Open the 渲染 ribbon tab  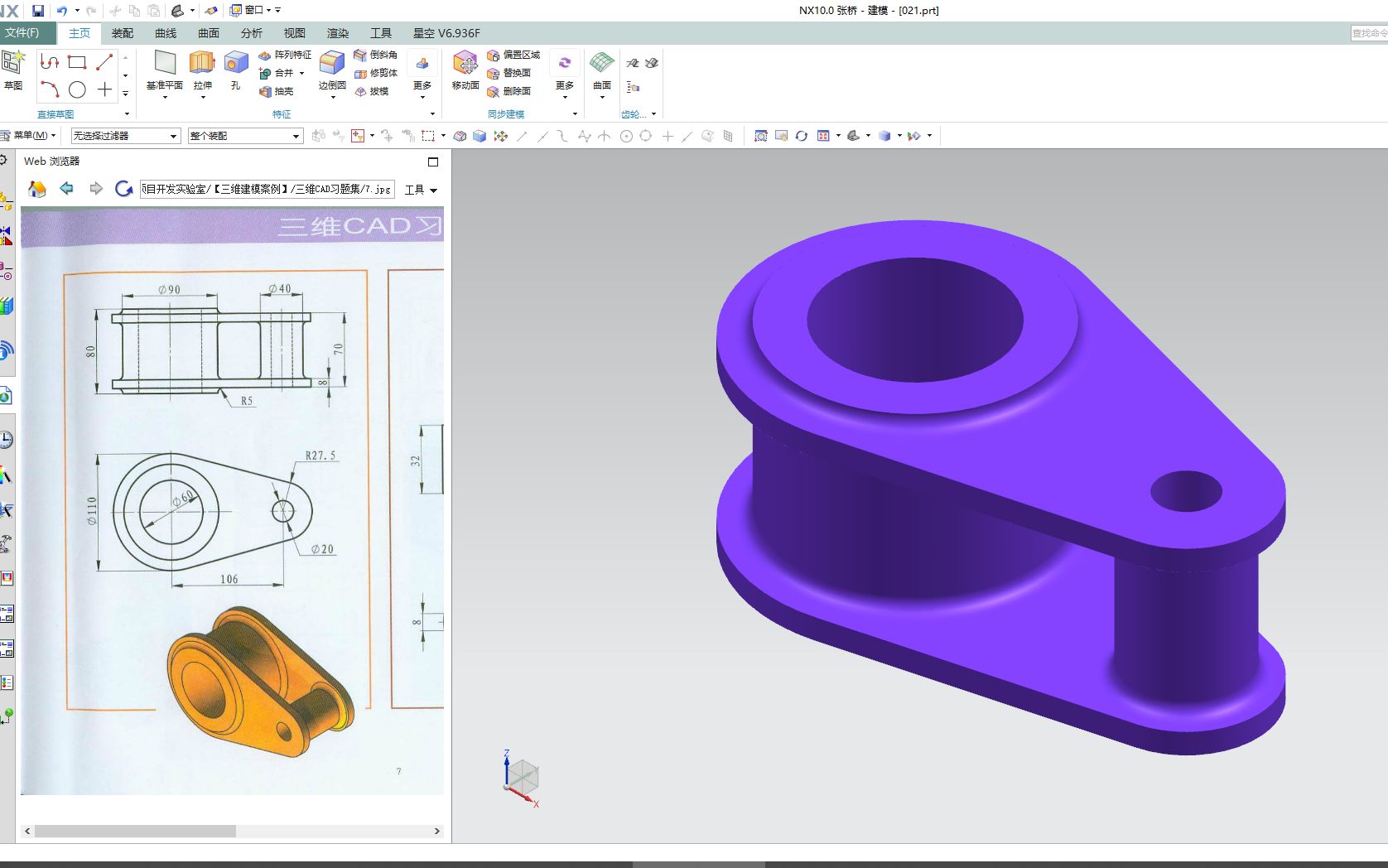tap(337, 33)
